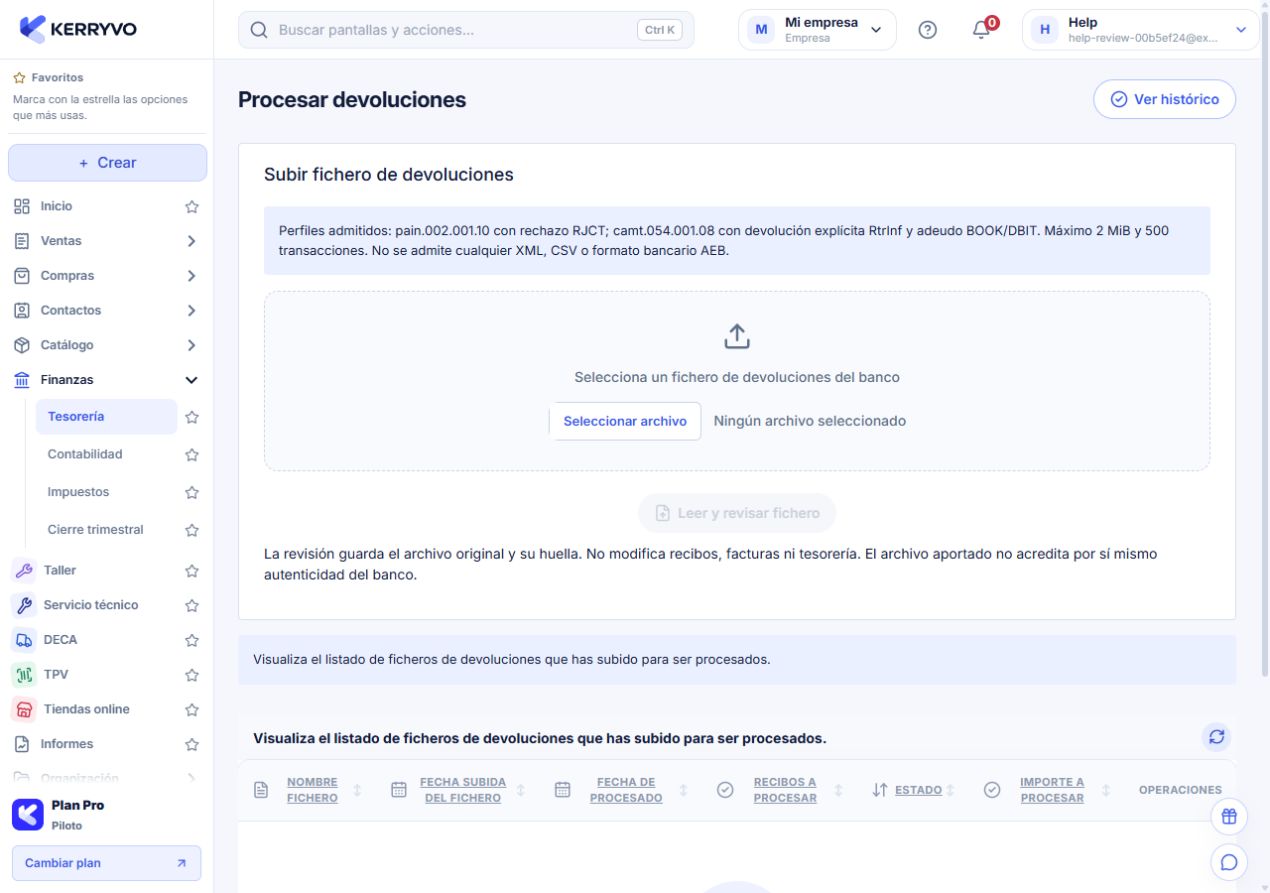Star Informes as favorite
Screen dimensions: 1270x893
[x=192, y=744]
